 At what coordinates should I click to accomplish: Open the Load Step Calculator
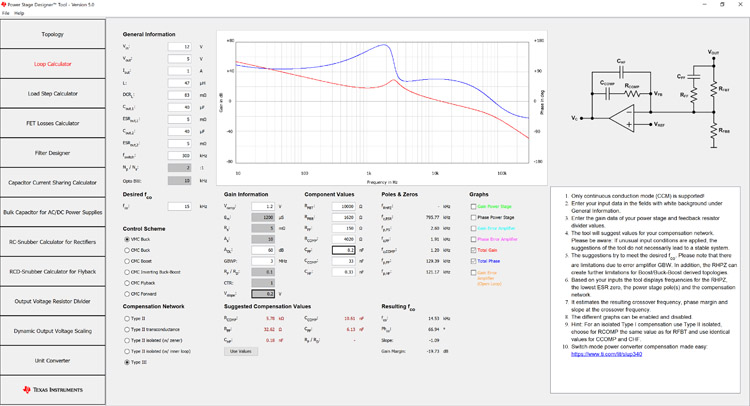(53, 94)
